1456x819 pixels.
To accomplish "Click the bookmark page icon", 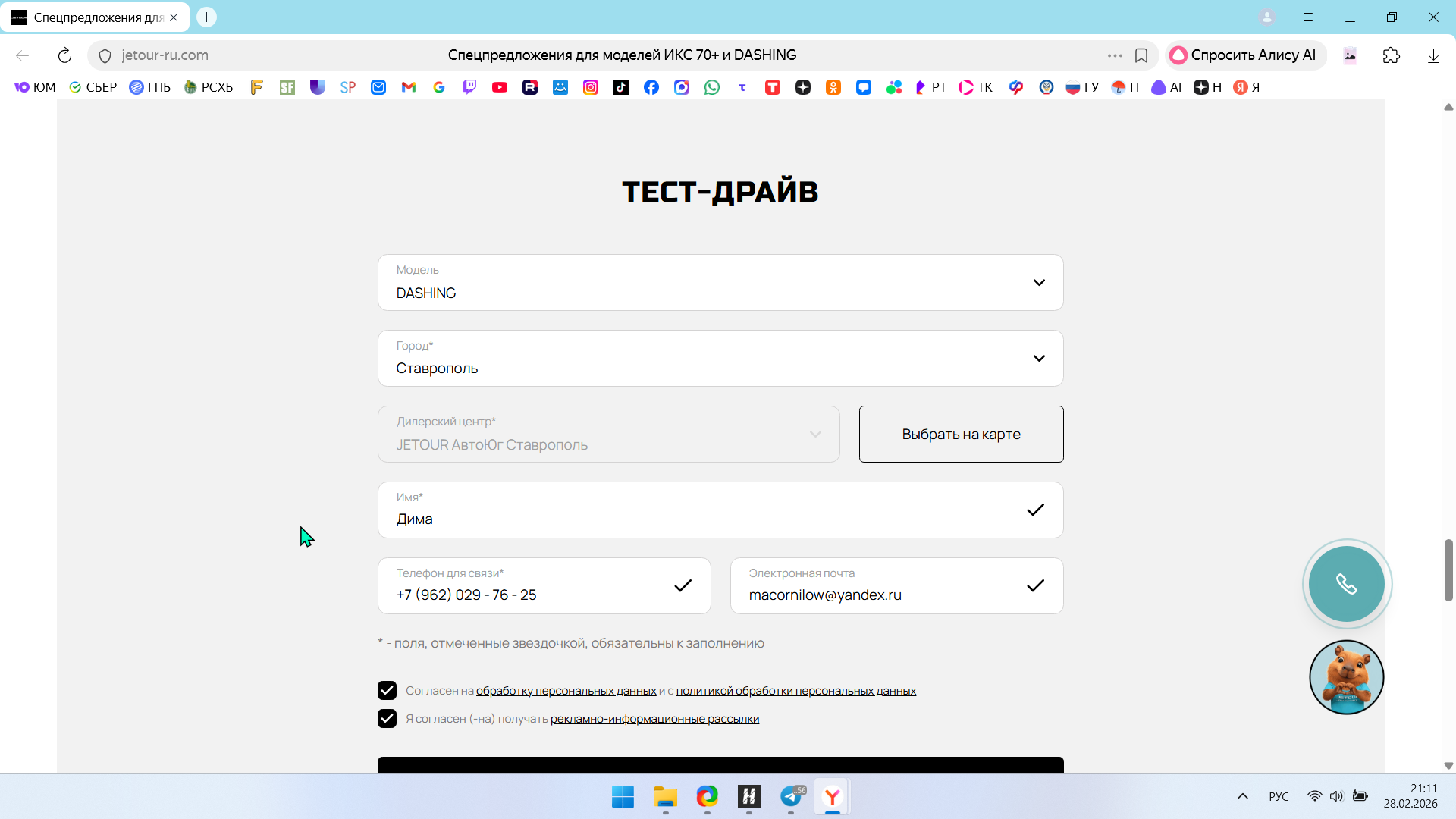I will point(1141,55).
